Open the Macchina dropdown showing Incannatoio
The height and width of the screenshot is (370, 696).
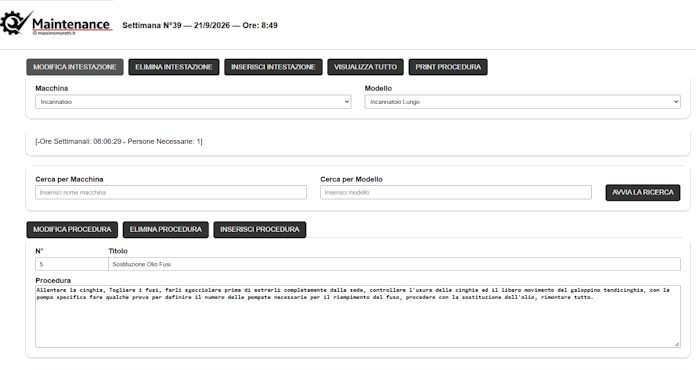click(193, 102)
